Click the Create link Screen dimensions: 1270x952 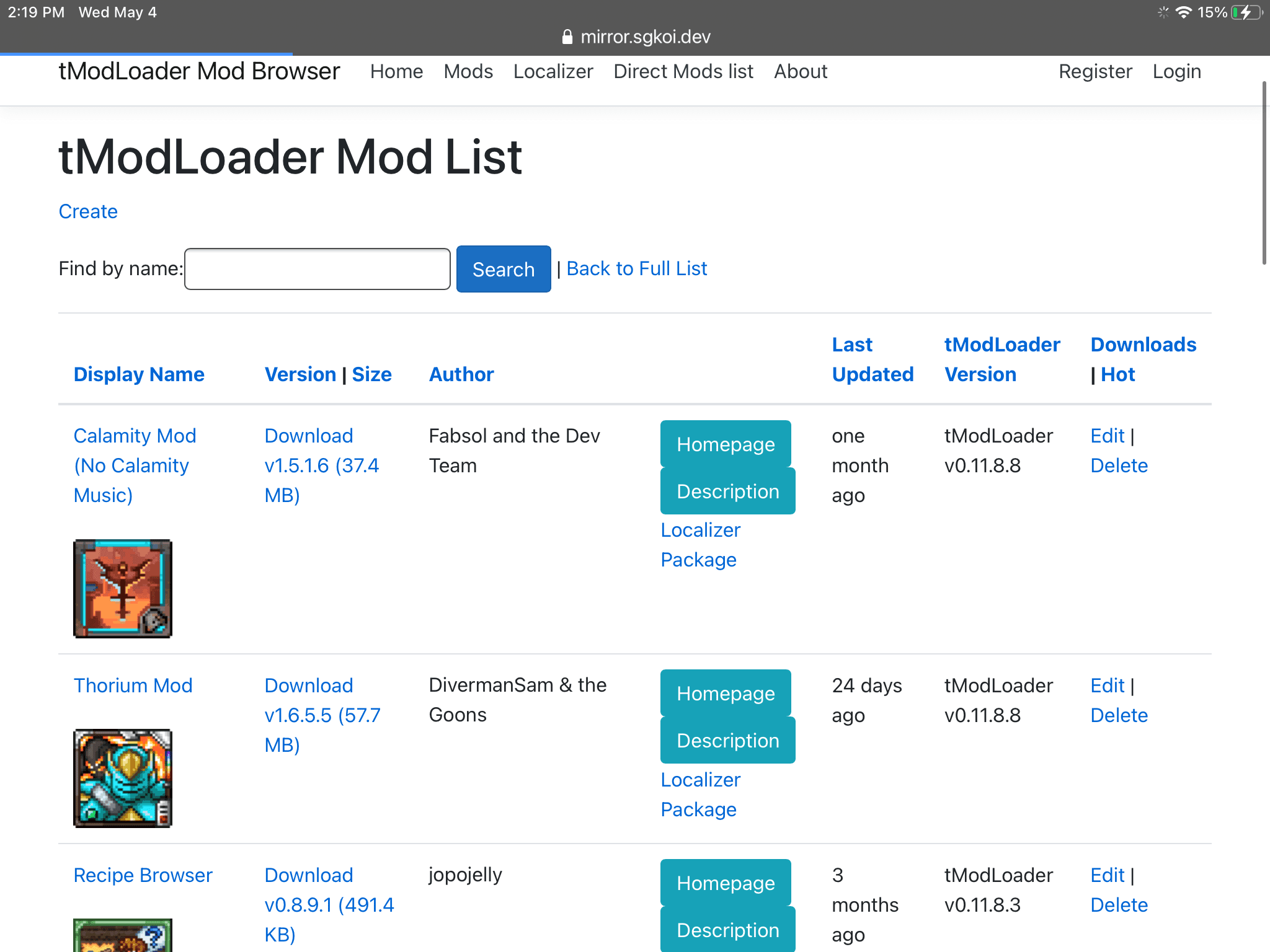pos(88,211)
